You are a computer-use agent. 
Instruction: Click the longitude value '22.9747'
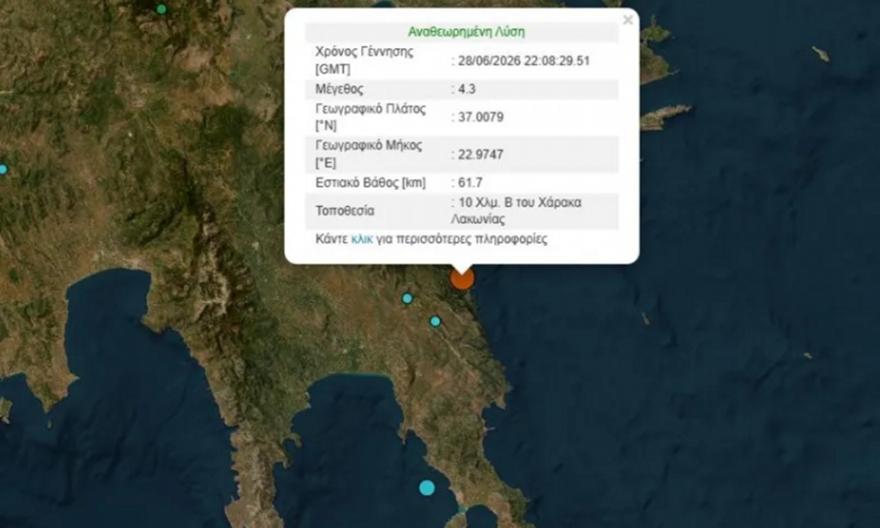coord(480,154)
